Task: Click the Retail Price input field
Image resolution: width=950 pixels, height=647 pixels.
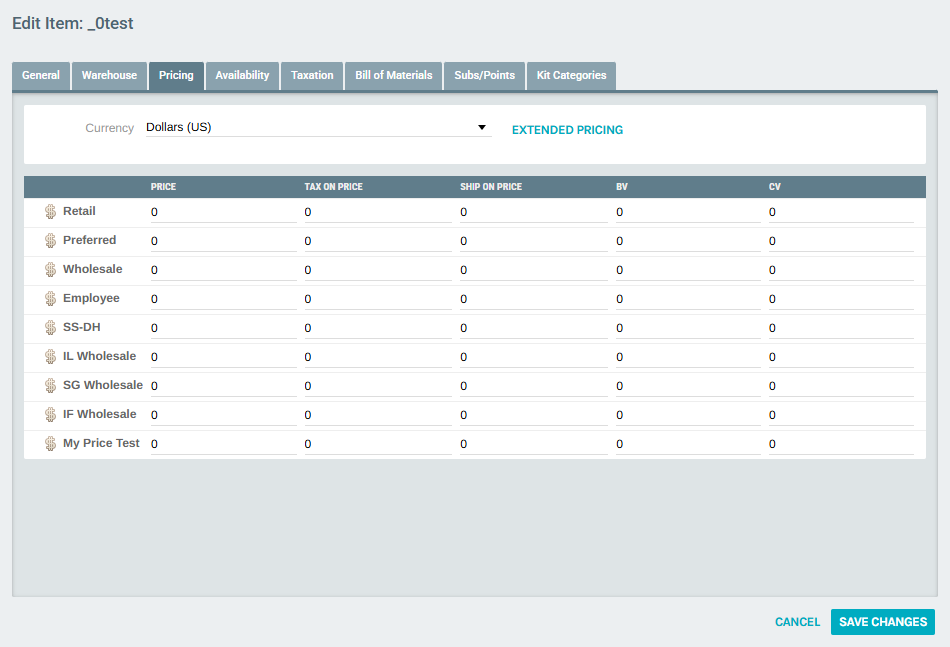Action: [x=223, y=212]
